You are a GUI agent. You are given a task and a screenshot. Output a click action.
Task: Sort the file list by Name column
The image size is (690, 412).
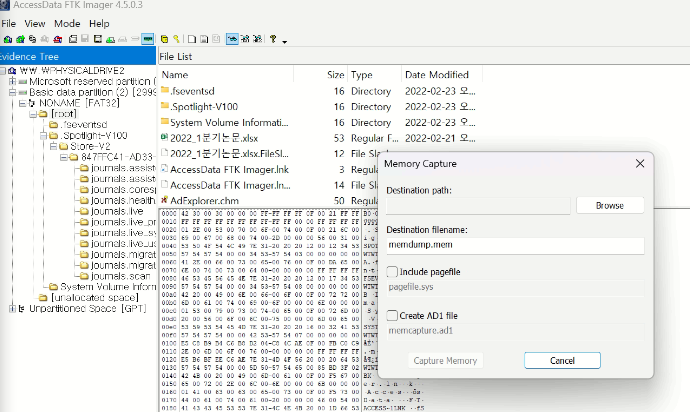[x=226, y=75]
